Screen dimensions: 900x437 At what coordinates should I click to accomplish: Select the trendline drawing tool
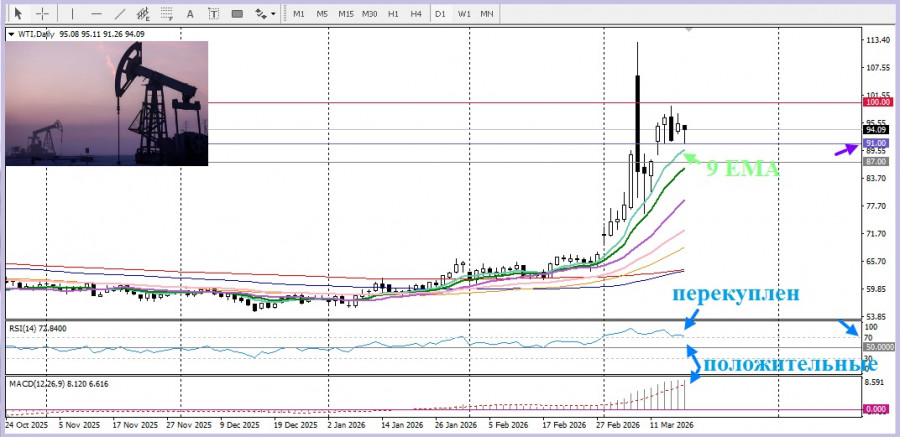(x=120, y=14)
